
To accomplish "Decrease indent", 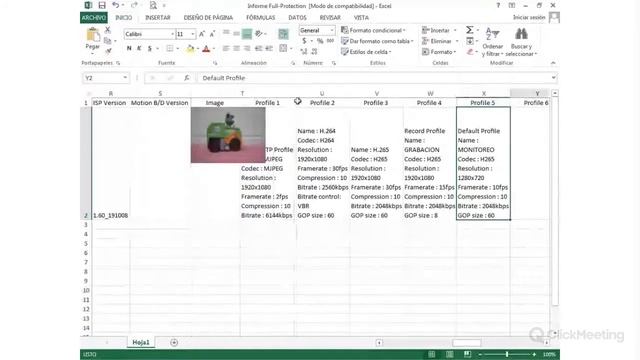I will [x=258, y=49].
